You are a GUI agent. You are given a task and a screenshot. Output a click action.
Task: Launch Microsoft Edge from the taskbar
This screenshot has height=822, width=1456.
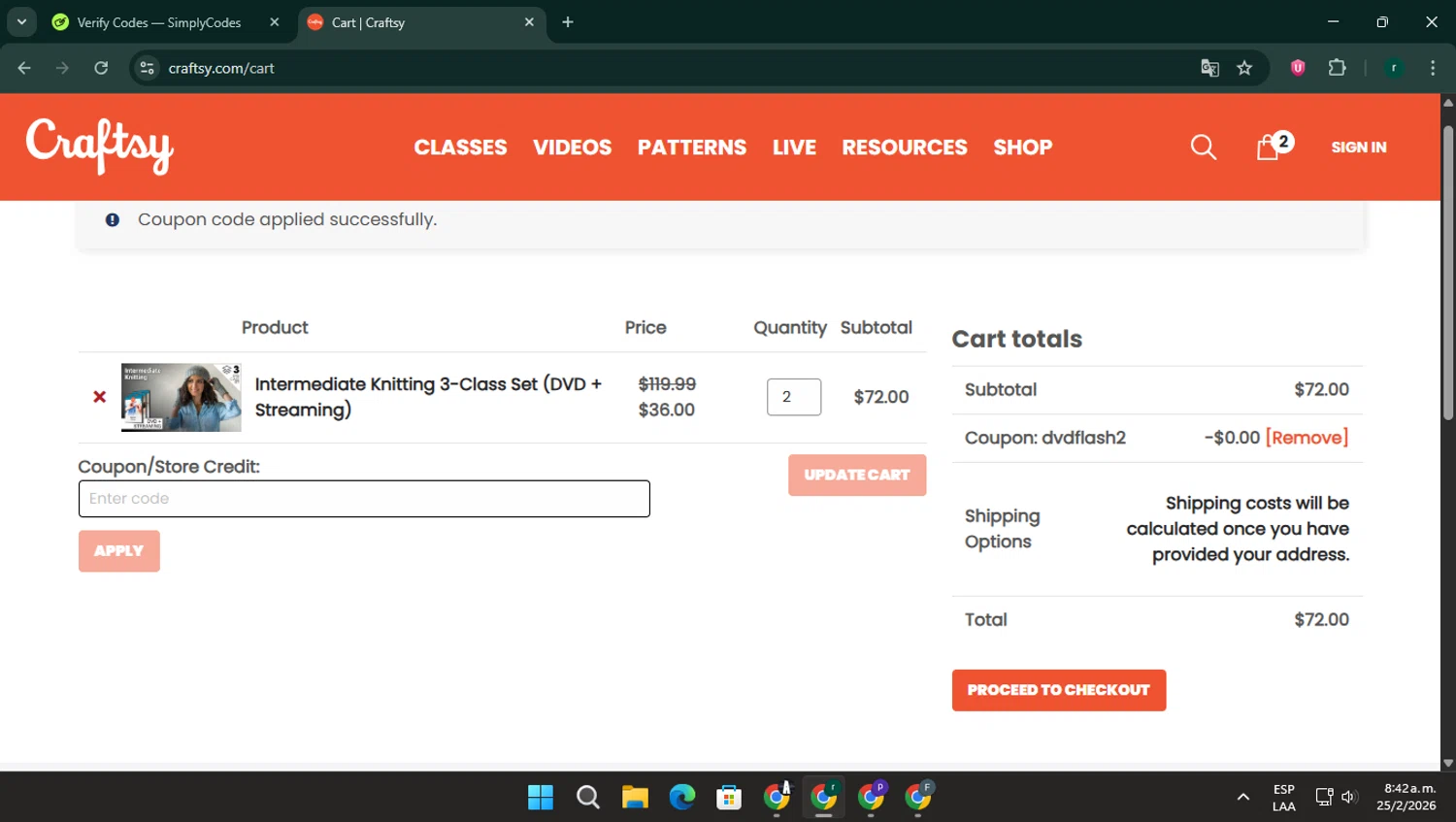pos(682,798)
